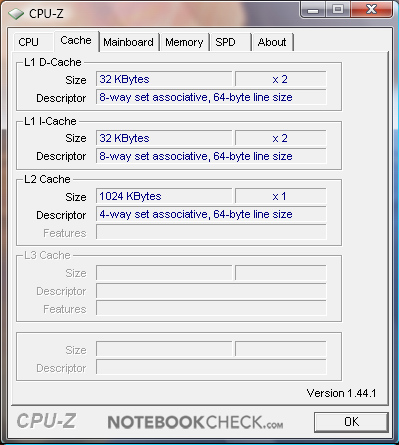Click the L1 I-Cache descriptor field

coord(211,156)
